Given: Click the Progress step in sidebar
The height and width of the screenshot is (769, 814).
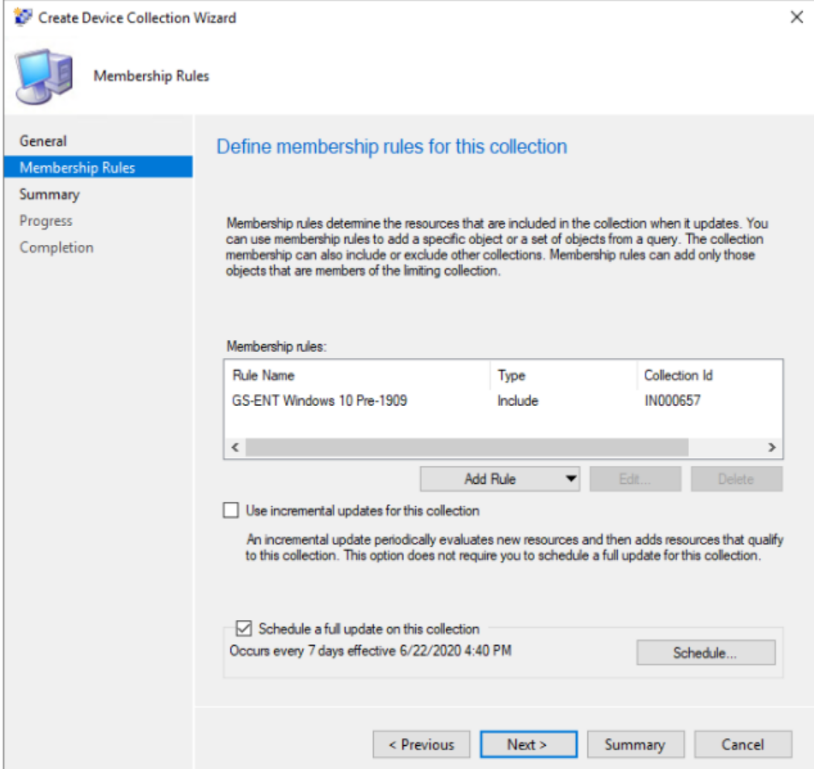Looking at the screenshot, I should pyautogui.click(x=46, y=221).
